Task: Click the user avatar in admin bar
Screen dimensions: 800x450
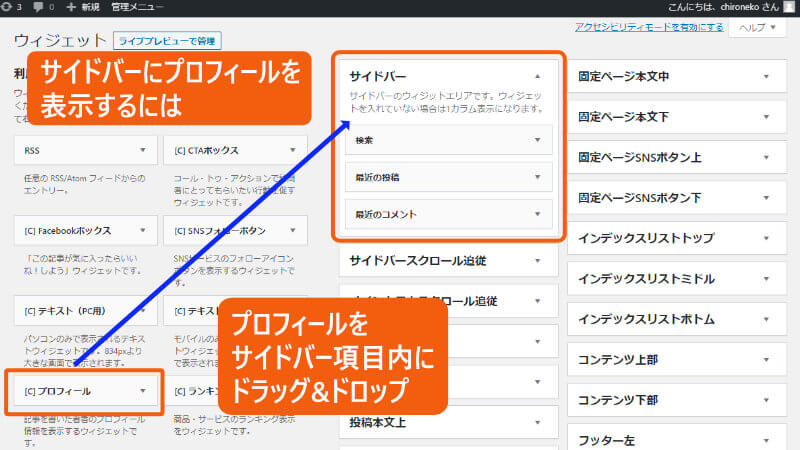Action: (x=790, y=7)
